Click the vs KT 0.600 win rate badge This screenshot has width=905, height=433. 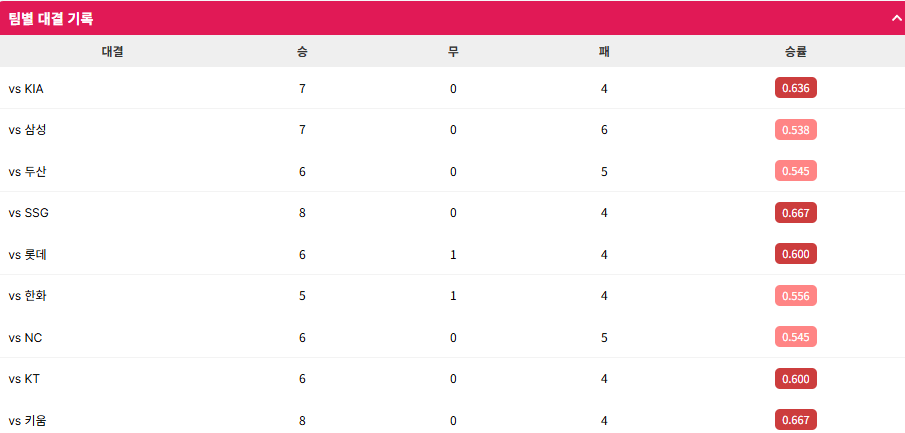tap(795, 379)
